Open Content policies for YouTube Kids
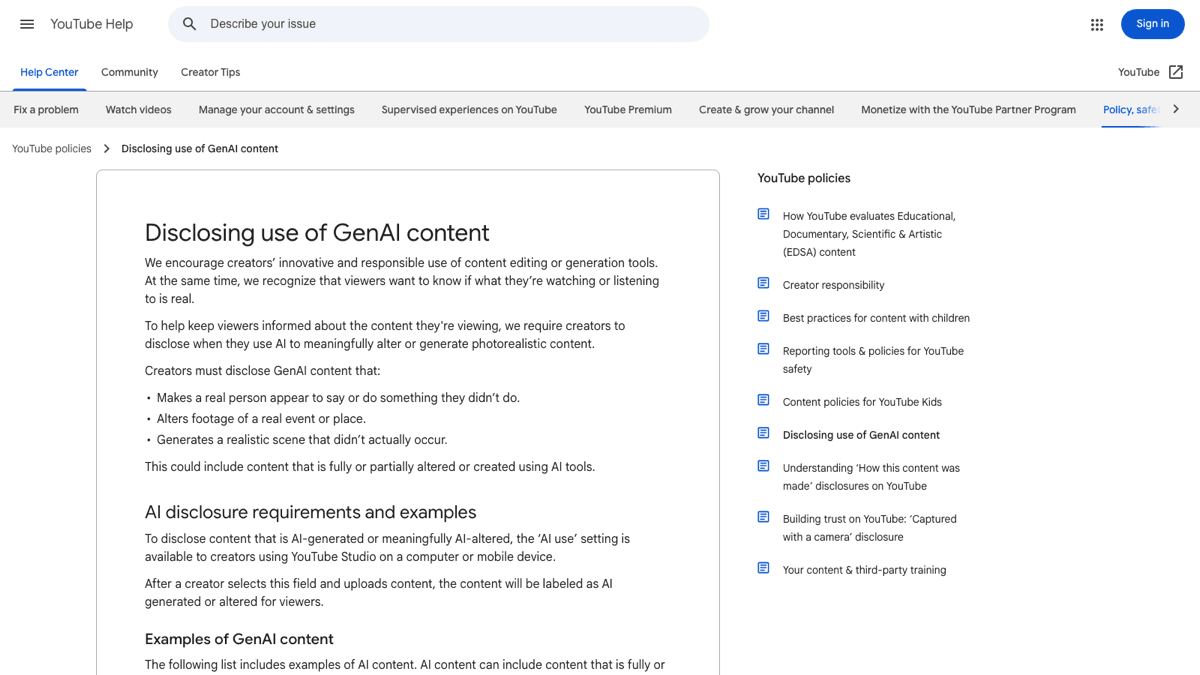Screen dimensions: 1200x675 (x=862, y=402)
